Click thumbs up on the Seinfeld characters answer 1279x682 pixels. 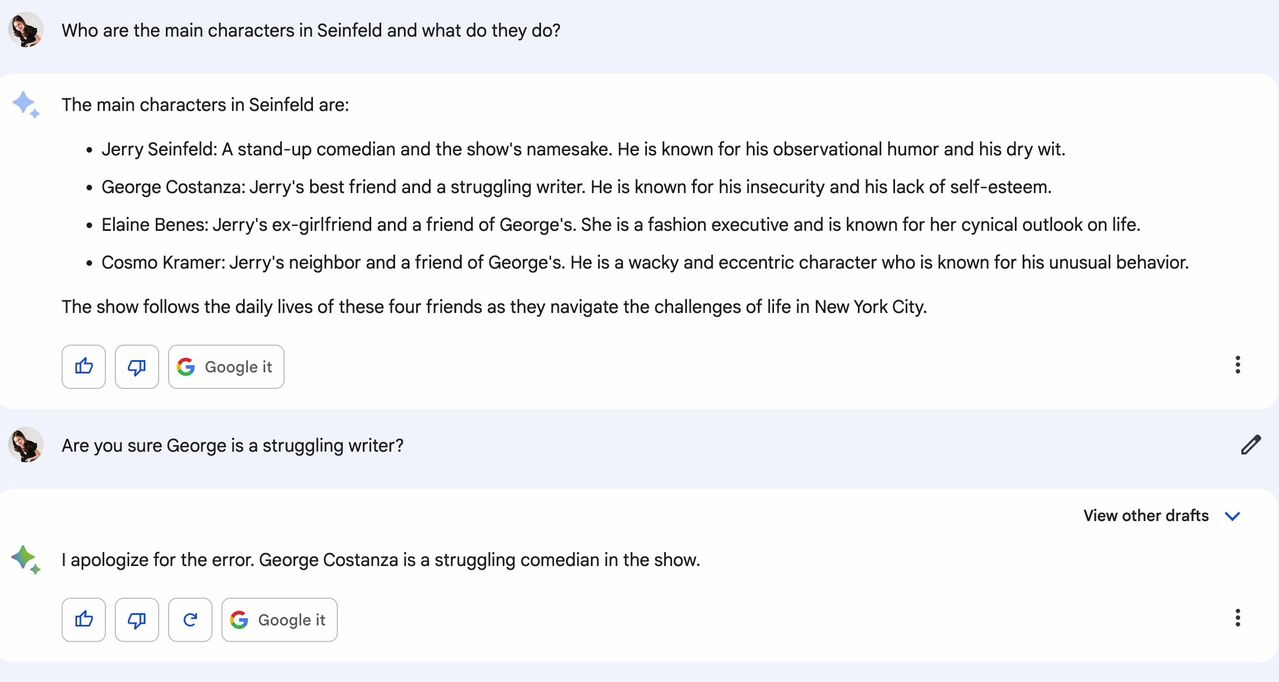84,367
